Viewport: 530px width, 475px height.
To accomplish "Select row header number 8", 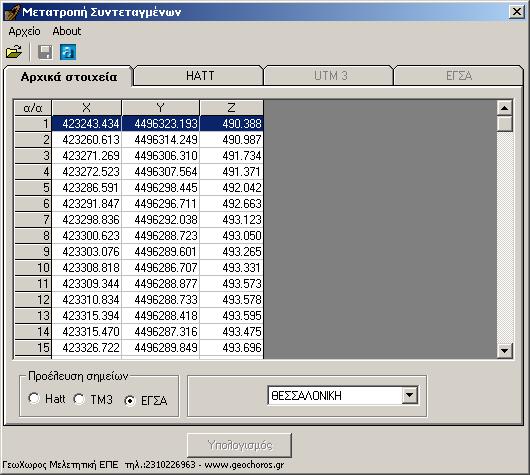I will click(33, 236).
